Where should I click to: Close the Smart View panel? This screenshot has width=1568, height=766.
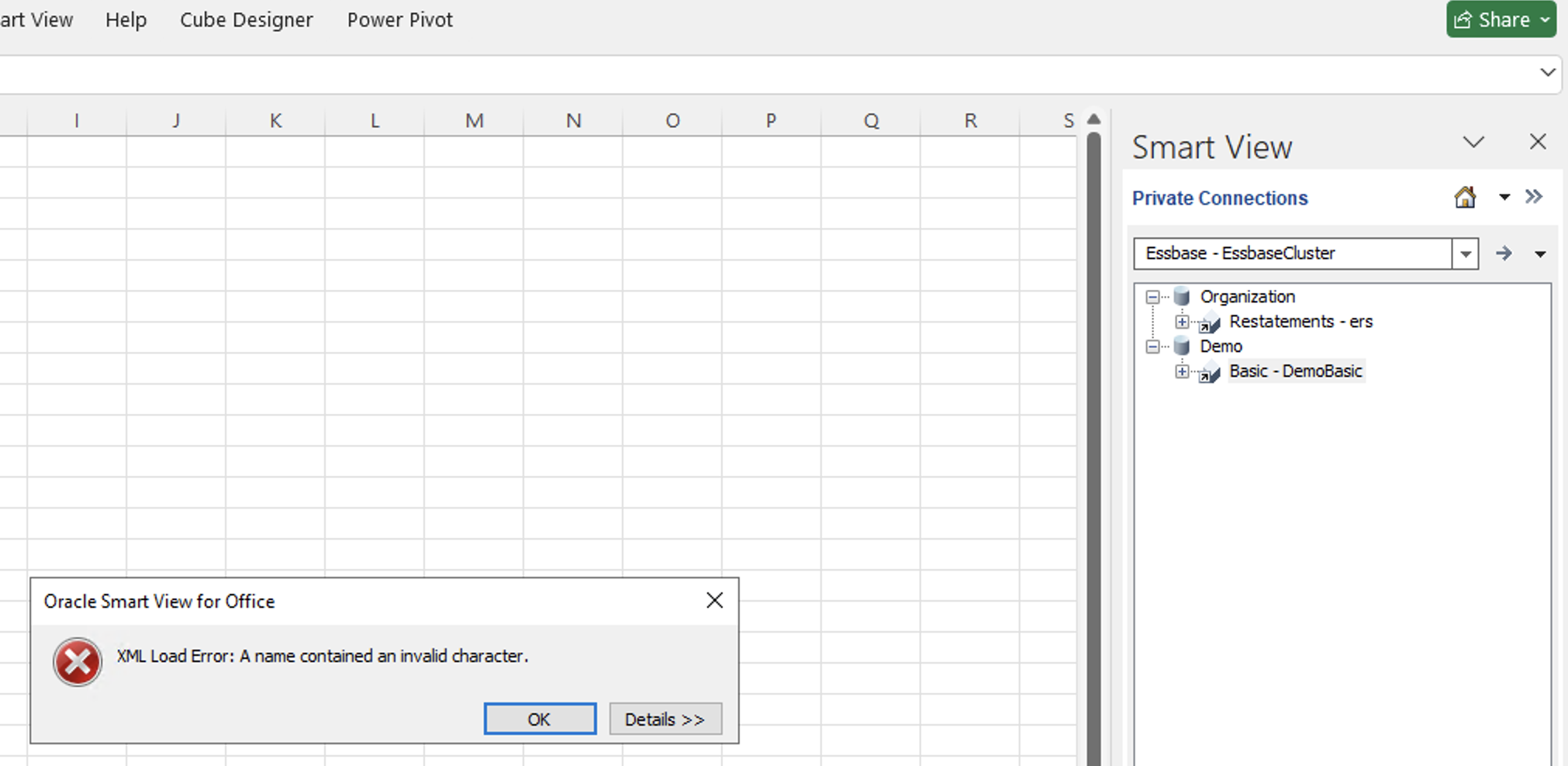(x=1538, y=142)
